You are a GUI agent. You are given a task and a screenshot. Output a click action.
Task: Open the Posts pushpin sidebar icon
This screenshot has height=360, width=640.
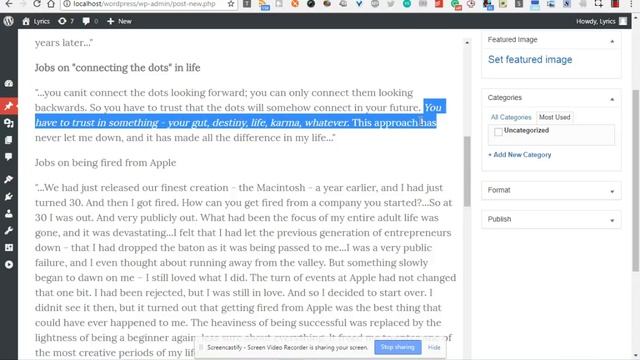pyautogui.click(x=9, y=107)
